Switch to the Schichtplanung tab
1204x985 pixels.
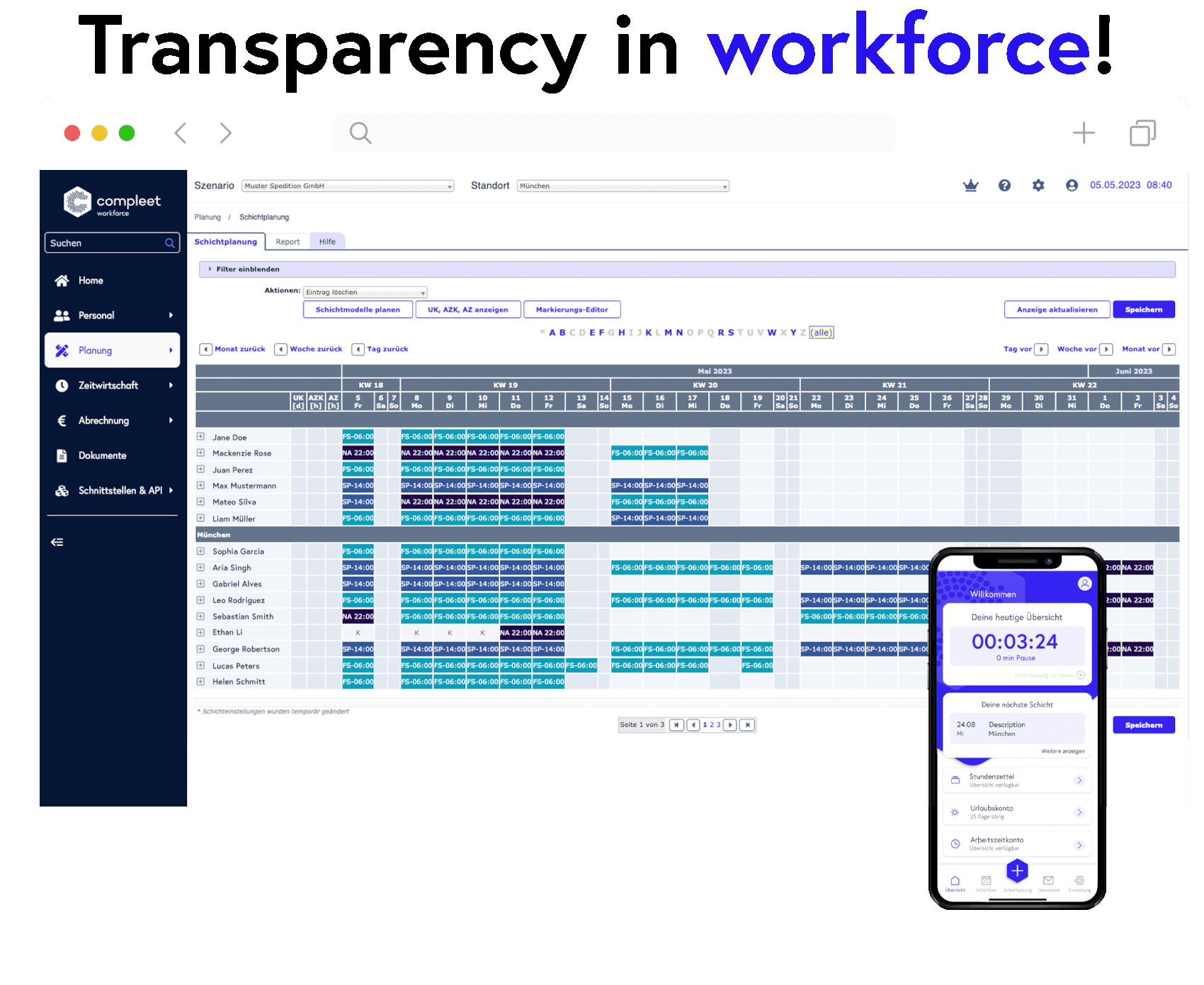[226, 241]
